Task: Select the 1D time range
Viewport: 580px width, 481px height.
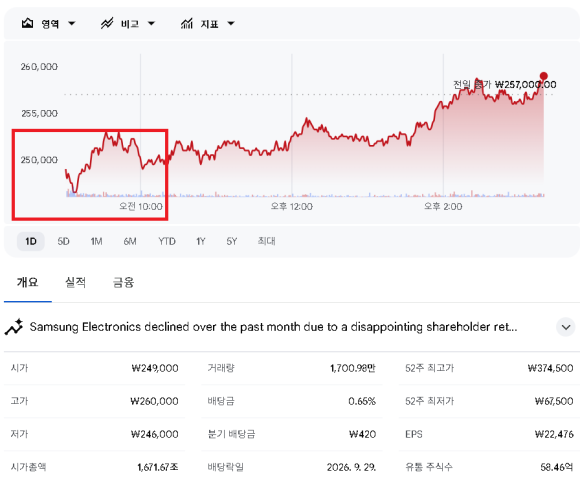Action: pos(31,241)
